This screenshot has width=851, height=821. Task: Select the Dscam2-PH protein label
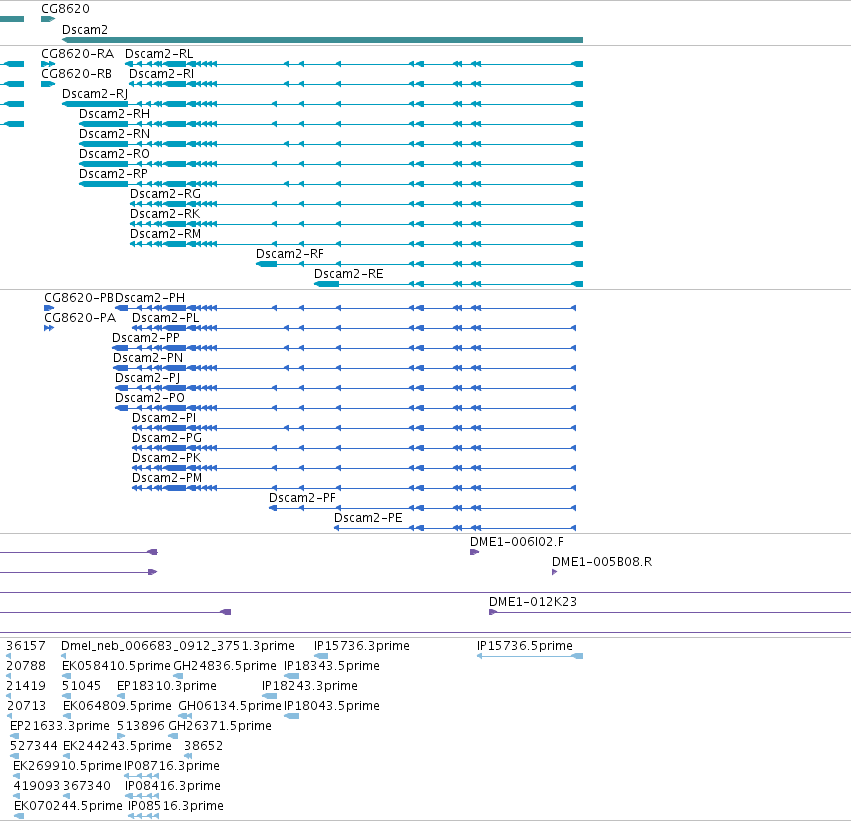click(x=150, y=298)
